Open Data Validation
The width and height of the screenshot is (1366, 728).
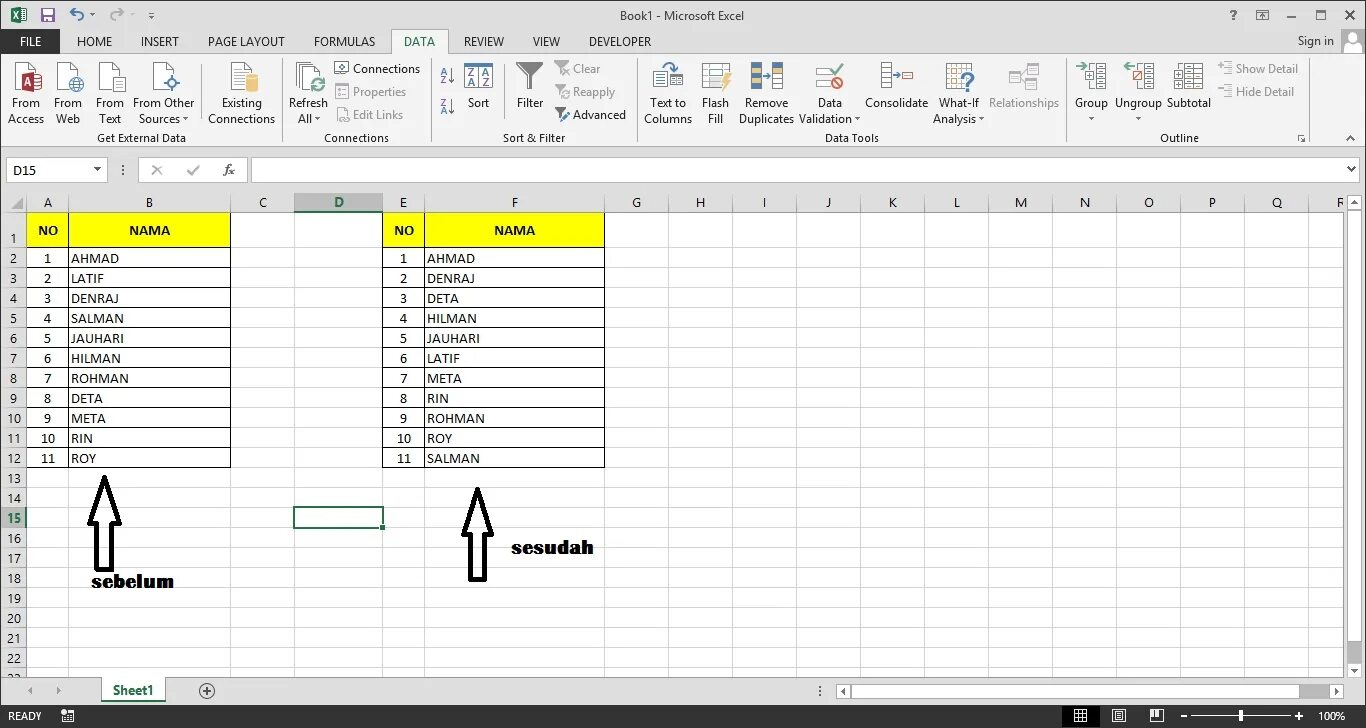(x=829, y=93)
